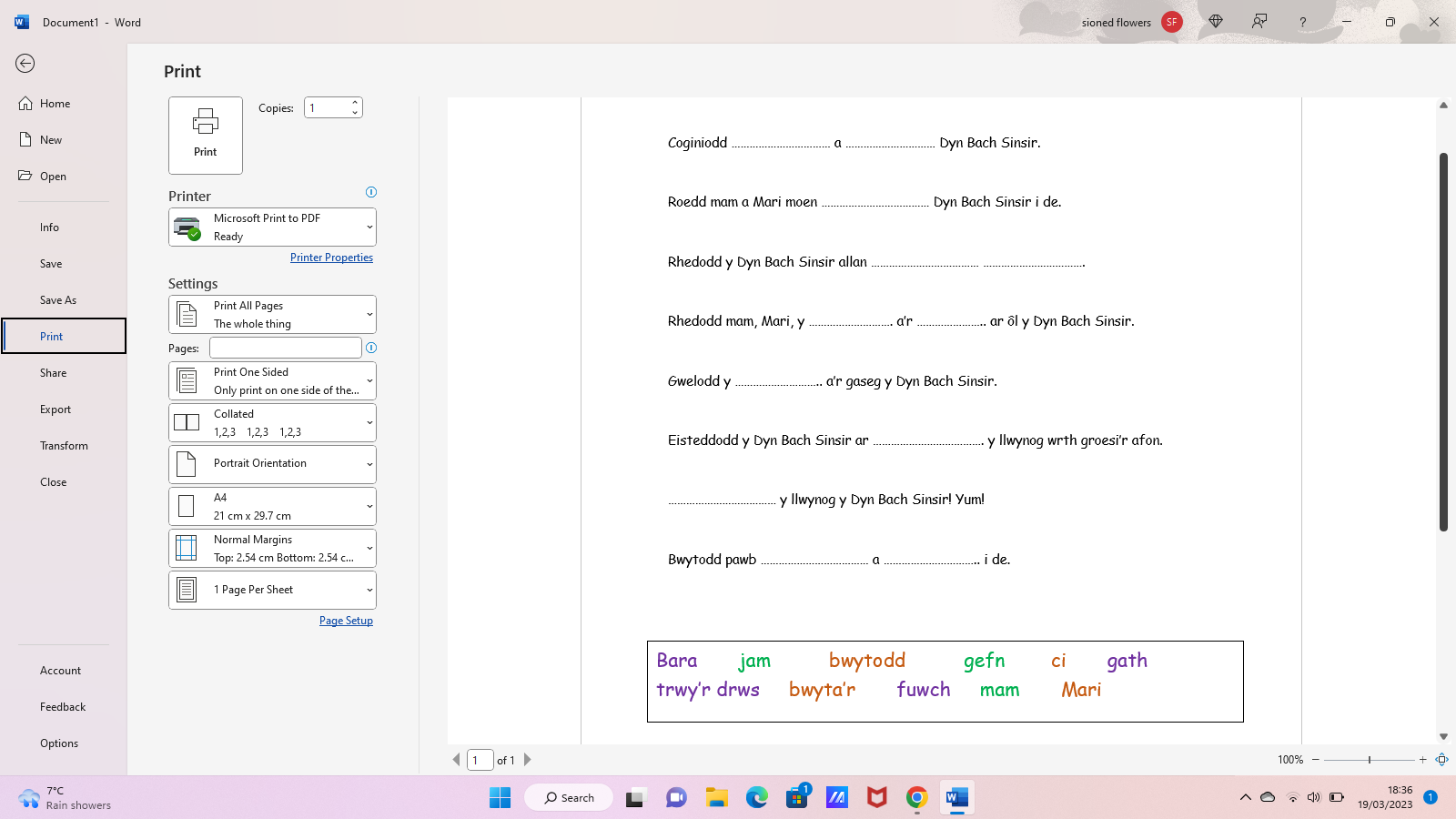Click the Page Setup link

coord(346,621)
